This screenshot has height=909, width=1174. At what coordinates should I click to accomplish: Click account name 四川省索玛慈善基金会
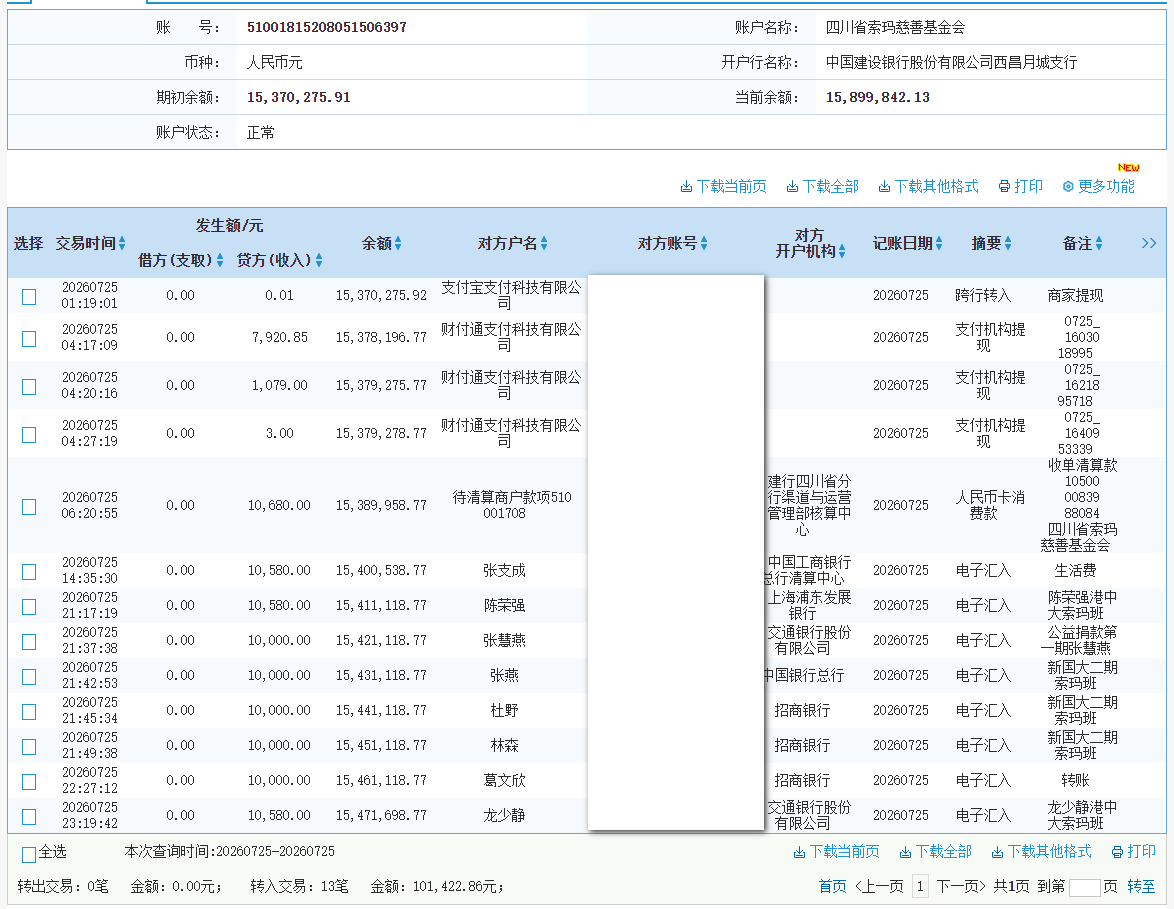(x=895, y=28)
